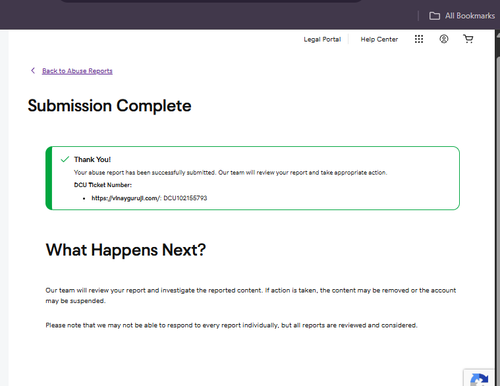Click the 'Our team will review your report and investigate' paragraph

point(251,296)
